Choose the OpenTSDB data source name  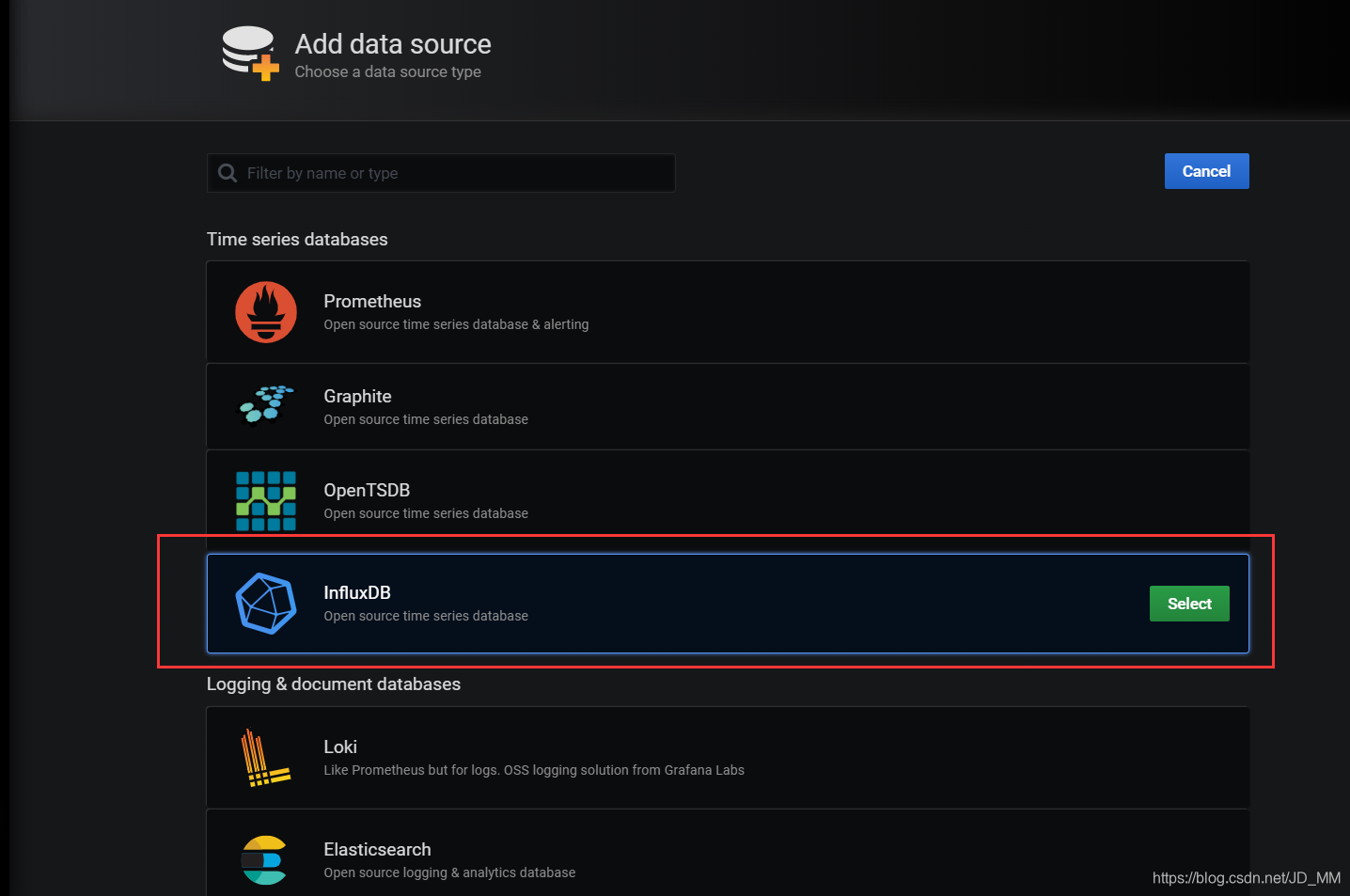coord(367,490)
